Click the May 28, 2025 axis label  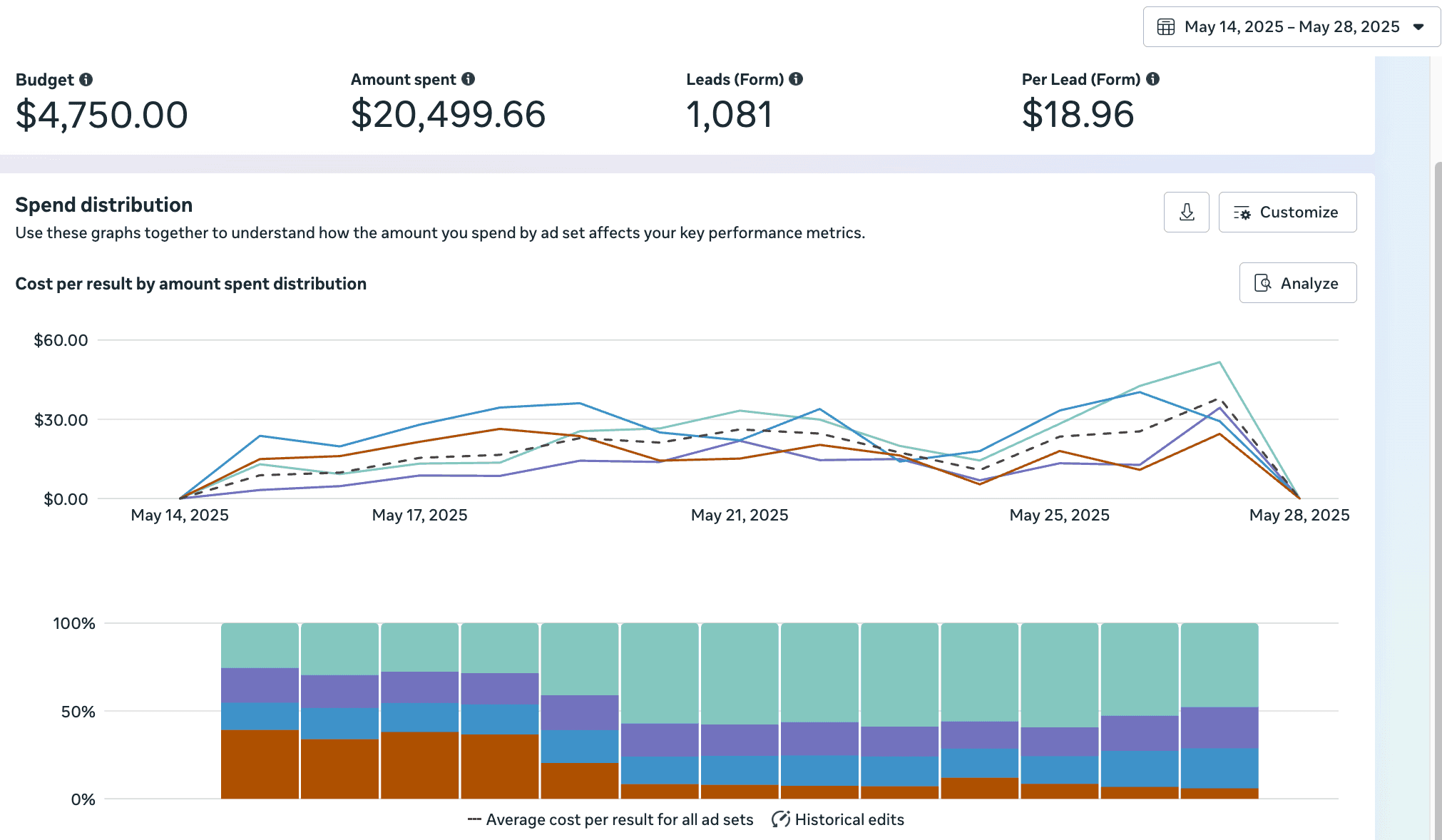pos(1299,515)
